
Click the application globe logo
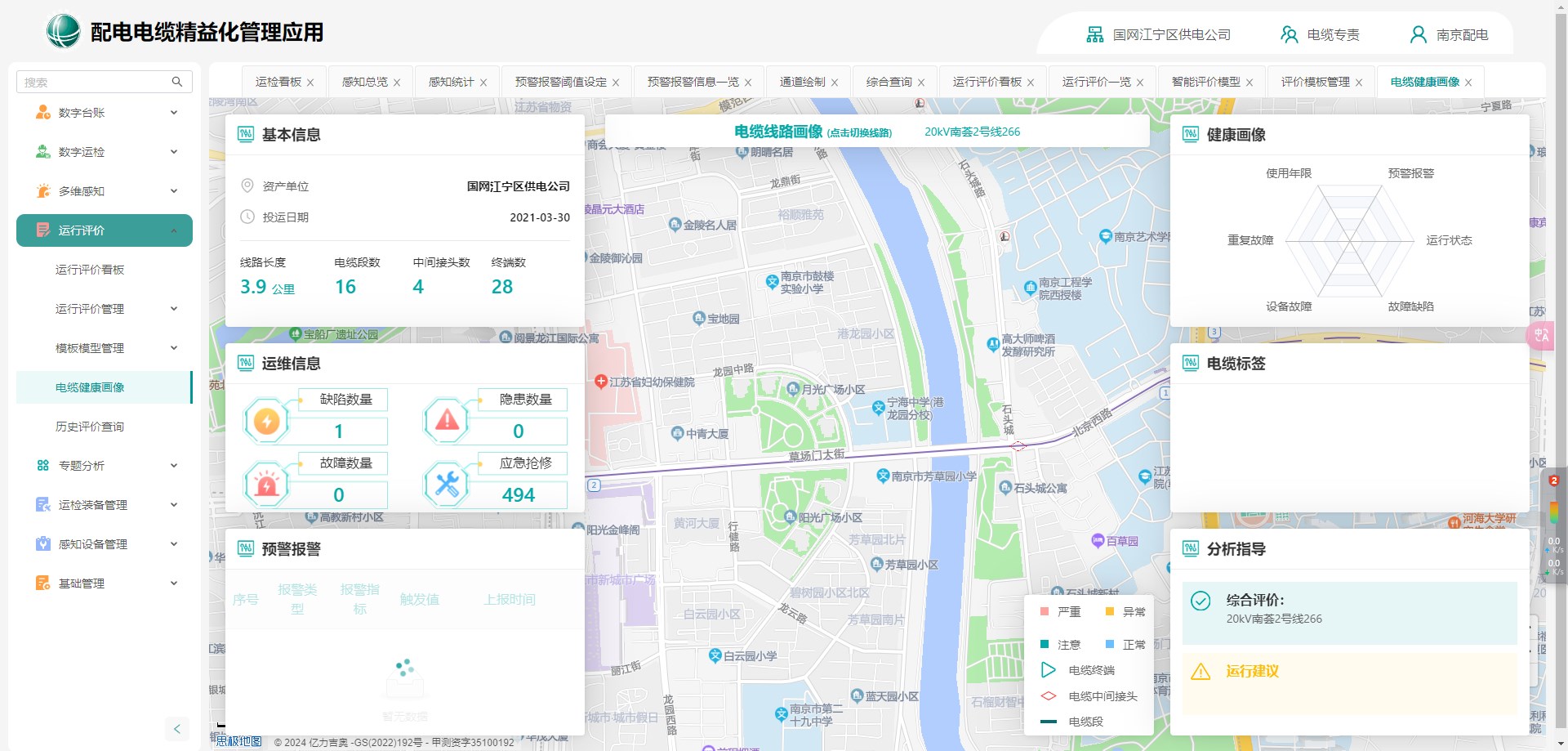point(63,31)
